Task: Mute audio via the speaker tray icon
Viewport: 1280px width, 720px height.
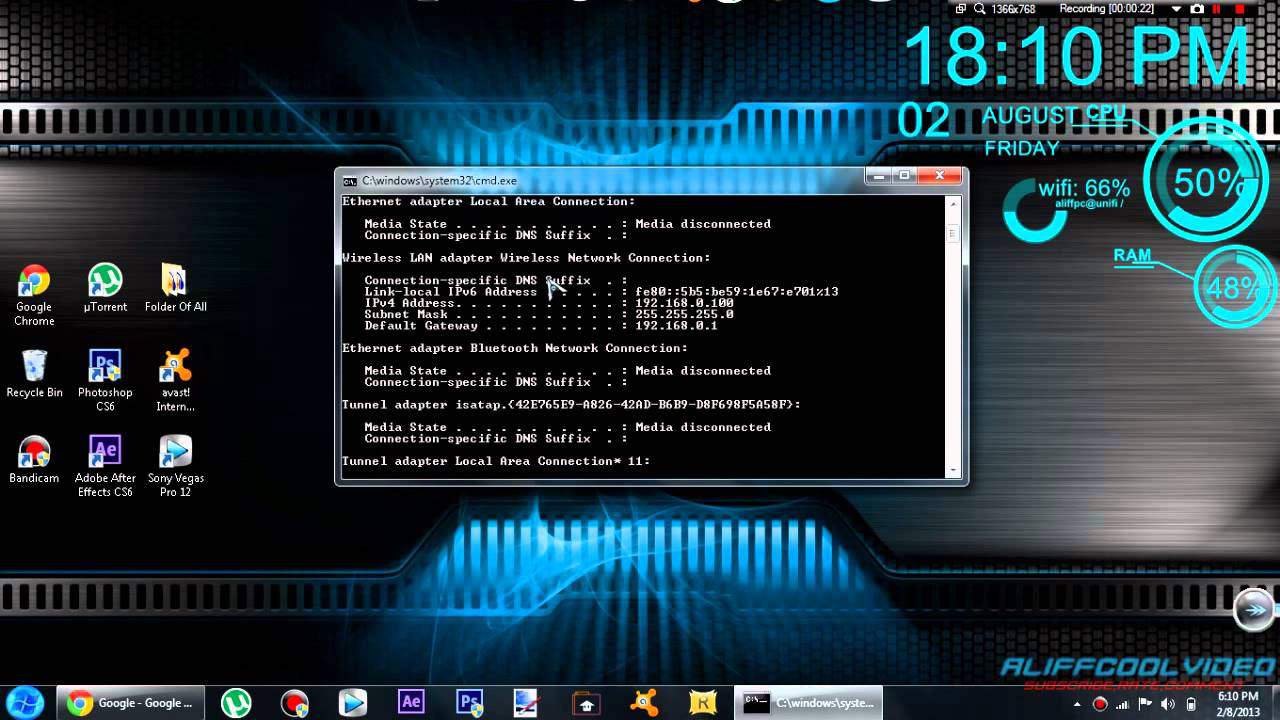Action: [x=1167, y=704]
